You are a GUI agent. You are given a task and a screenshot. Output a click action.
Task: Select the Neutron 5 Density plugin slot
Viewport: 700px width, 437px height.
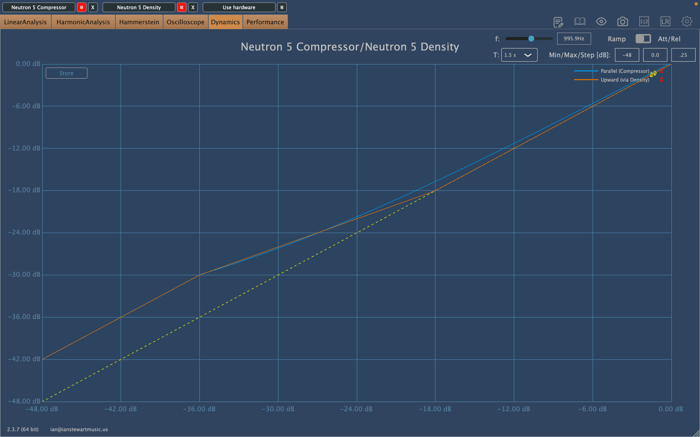(139, 7)
